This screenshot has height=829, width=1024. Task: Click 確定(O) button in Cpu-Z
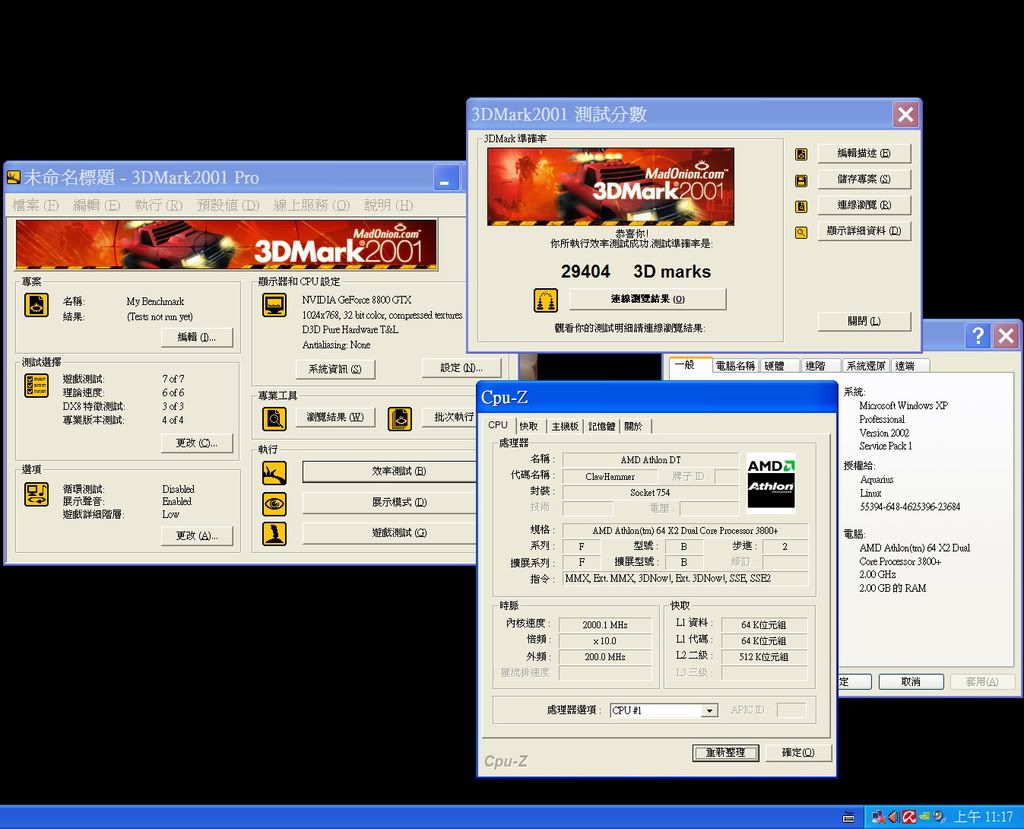(x=798, y=753)
